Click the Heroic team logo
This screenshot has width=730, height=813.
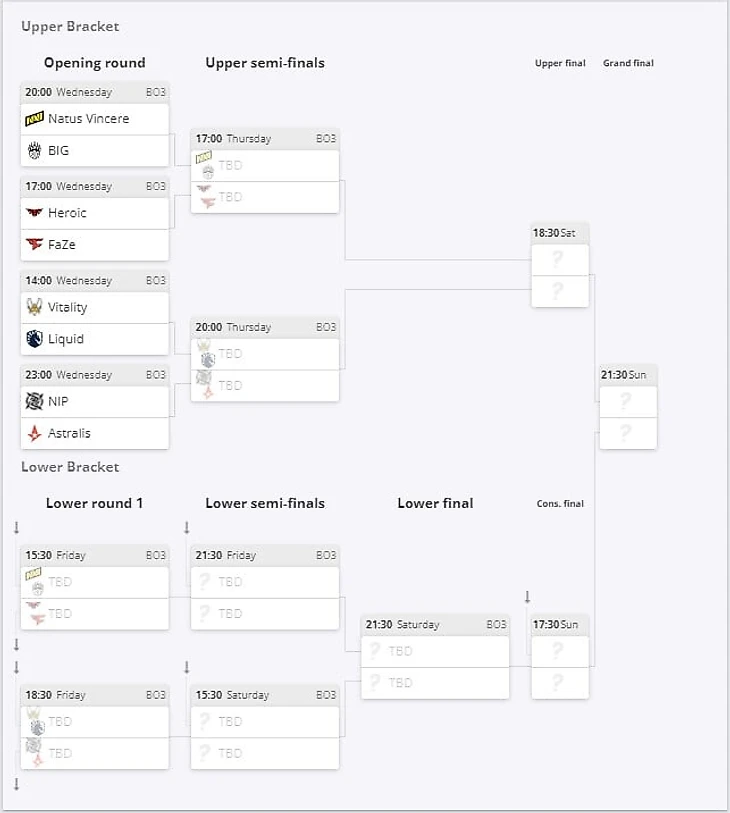(x=35, y=213)
